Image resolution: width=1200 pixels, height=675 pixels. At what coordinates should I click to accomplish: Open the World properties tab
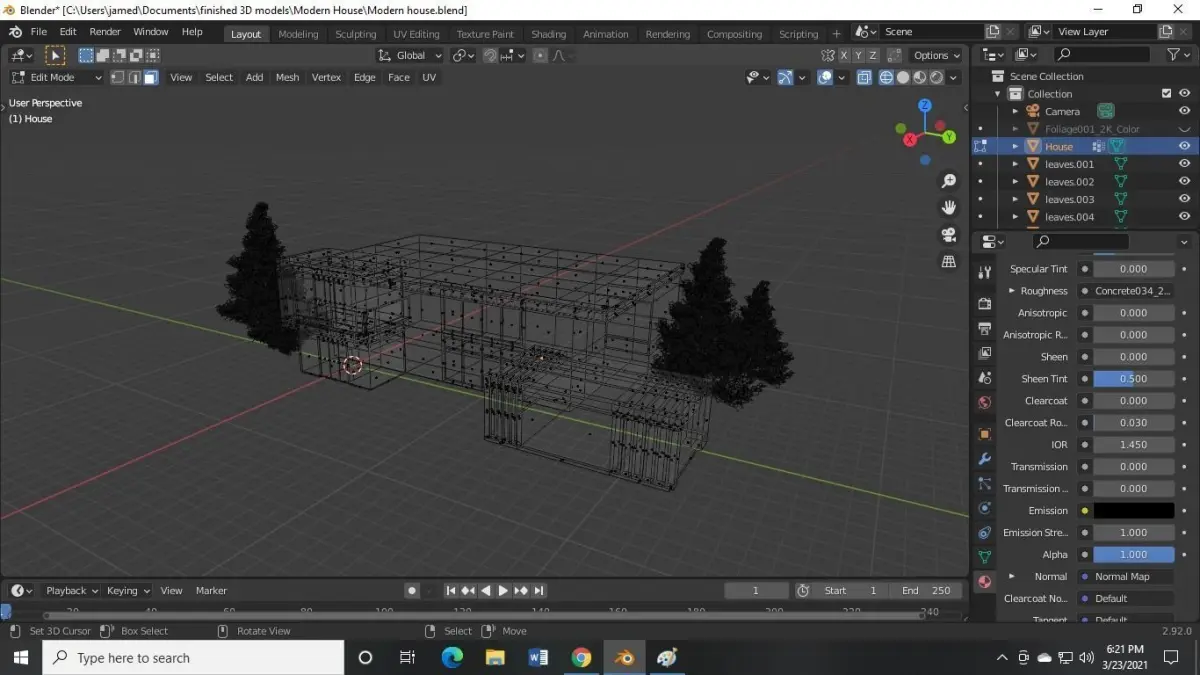[x=985, y=403]
